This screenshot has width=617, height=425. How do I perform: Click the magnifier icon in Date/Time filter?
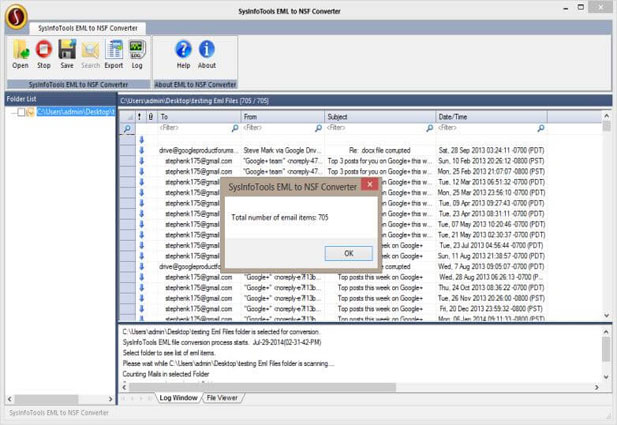tap(541, 128)
